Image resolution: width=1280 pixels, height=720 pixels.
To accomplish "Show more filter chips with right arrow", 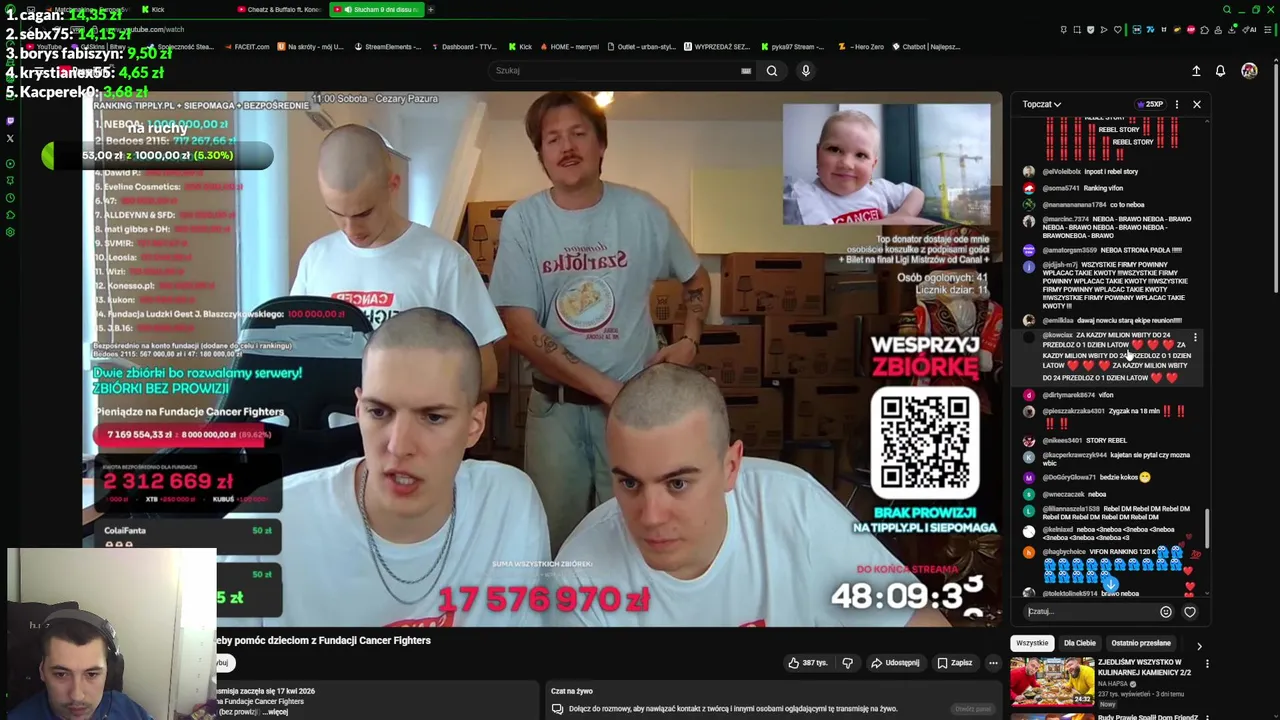I will [x=1199, y=645].
